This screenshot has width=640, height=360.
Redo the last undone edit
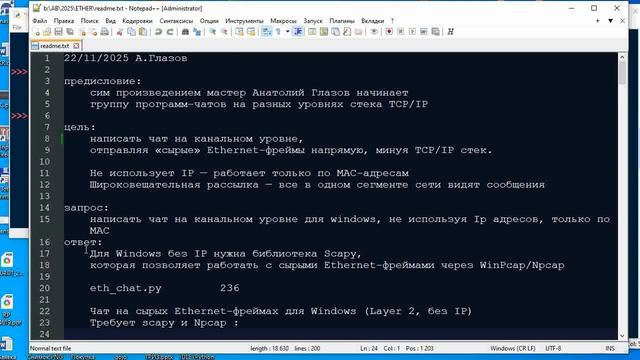coord(170,32)
